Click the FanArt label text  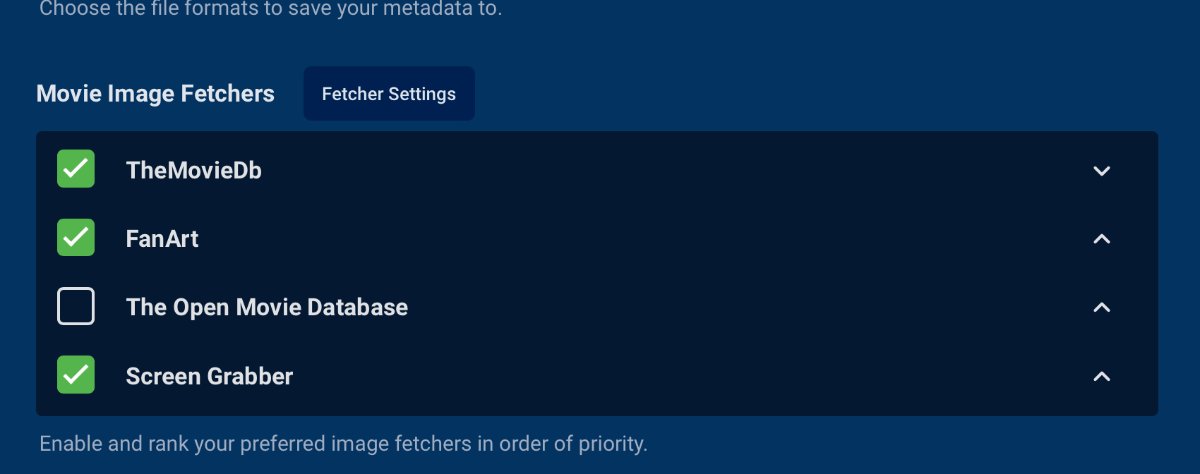(x=162, y=239)
